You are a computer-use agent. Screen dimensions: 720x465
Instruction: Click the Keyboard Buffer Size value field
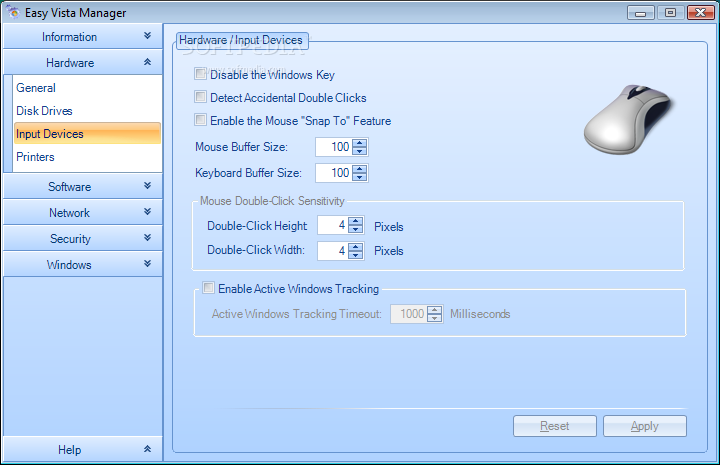[334, 173]
